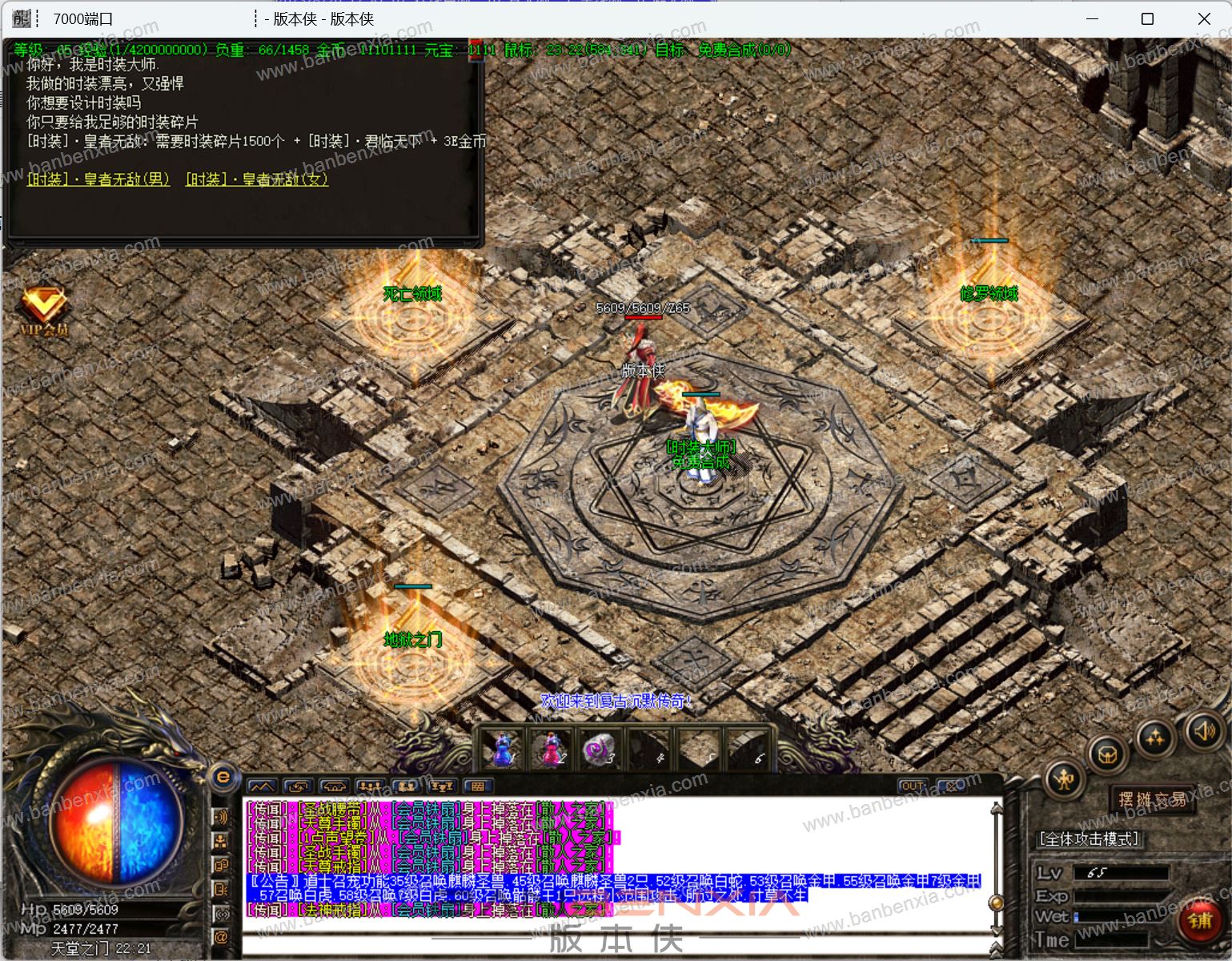The width and height of the screenshot is (1232, 961).
Task: Use blue potion in quick slot 1
Action: pos(504,750)
